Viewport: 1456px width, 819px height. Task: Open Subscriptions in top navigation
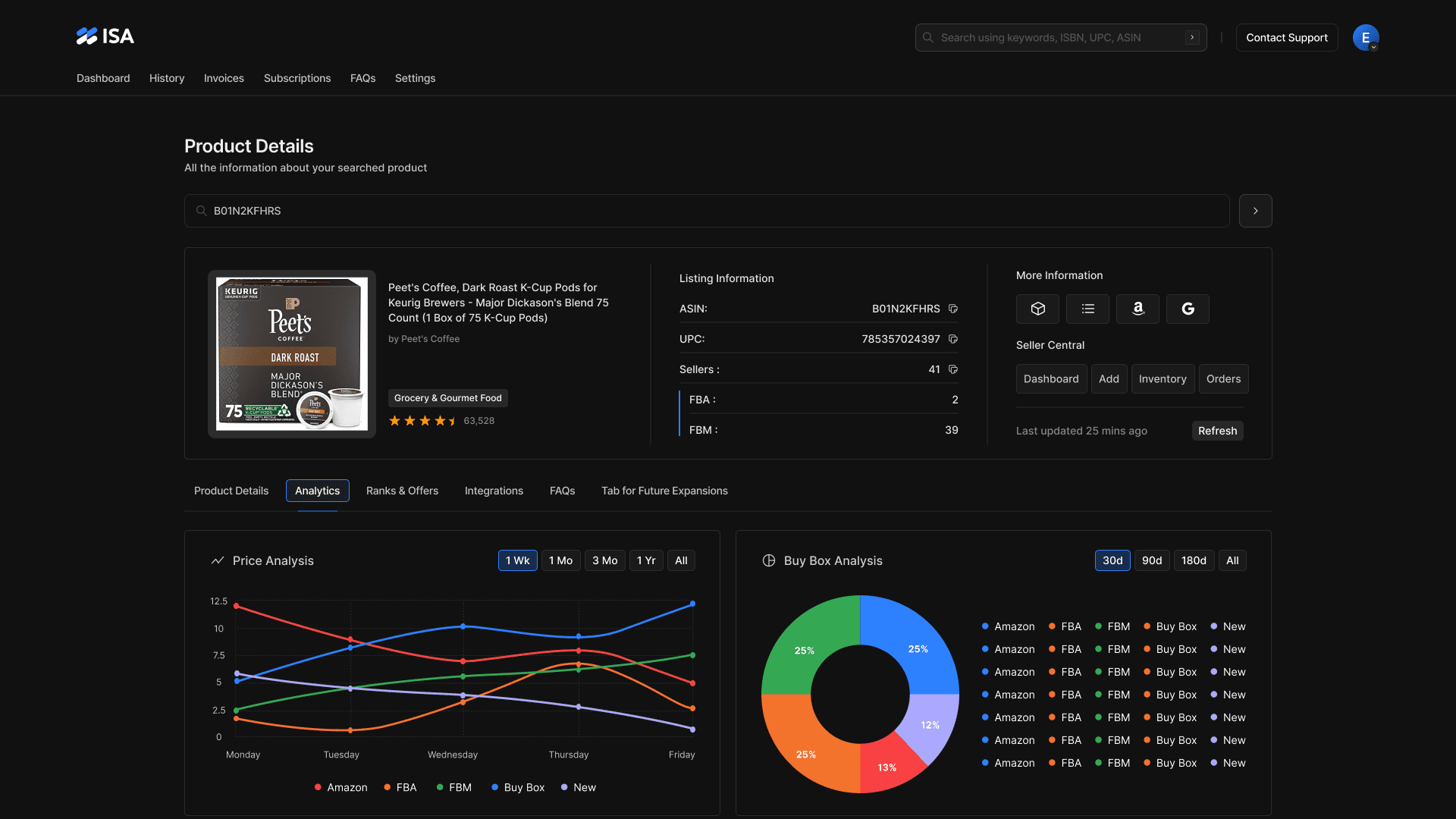297,78
